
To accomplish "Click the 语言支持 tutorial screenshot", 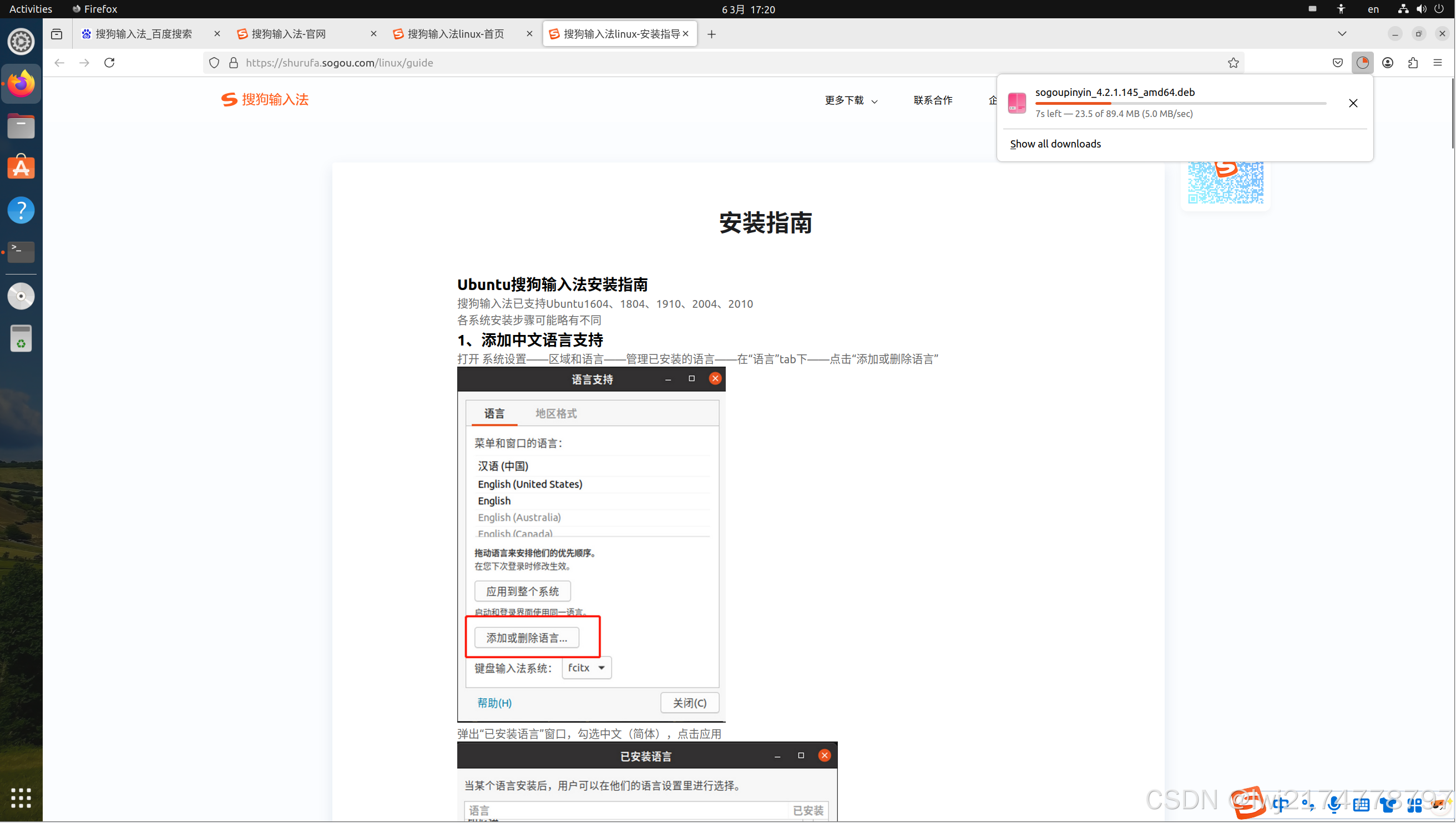I will pyautogui.click(x=591, y=545).
